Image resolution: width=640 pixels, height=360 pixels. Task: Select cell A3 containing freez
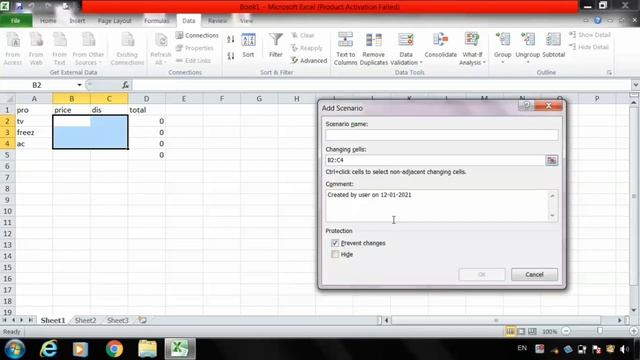click(x=34, y=133)
